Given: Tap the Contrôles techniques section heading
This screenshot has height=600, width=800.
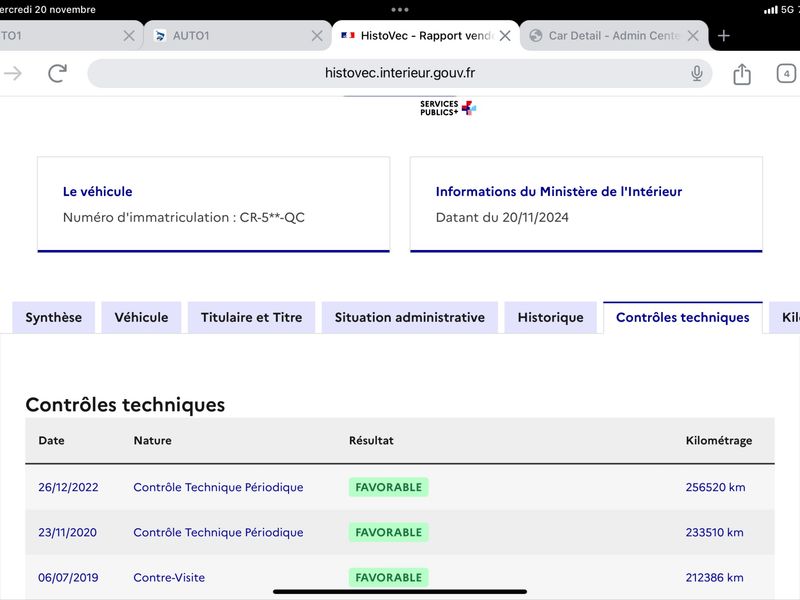Looking at the screenshot, I should pos(126,405).
